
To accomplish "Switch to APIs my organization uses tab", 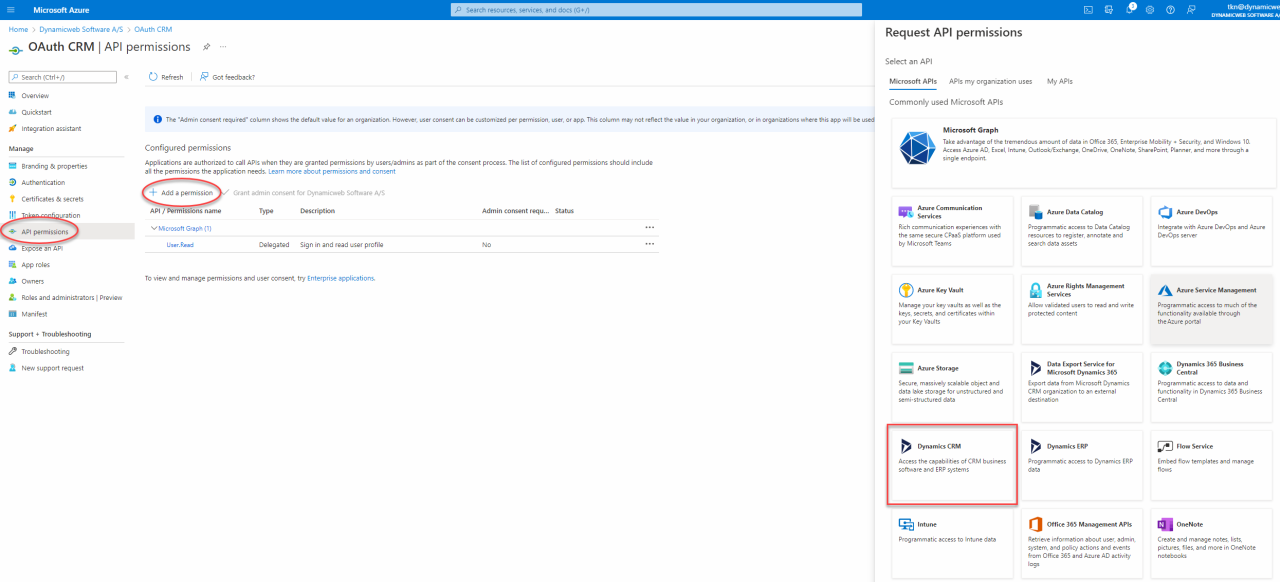I will [x=990, y=81].
